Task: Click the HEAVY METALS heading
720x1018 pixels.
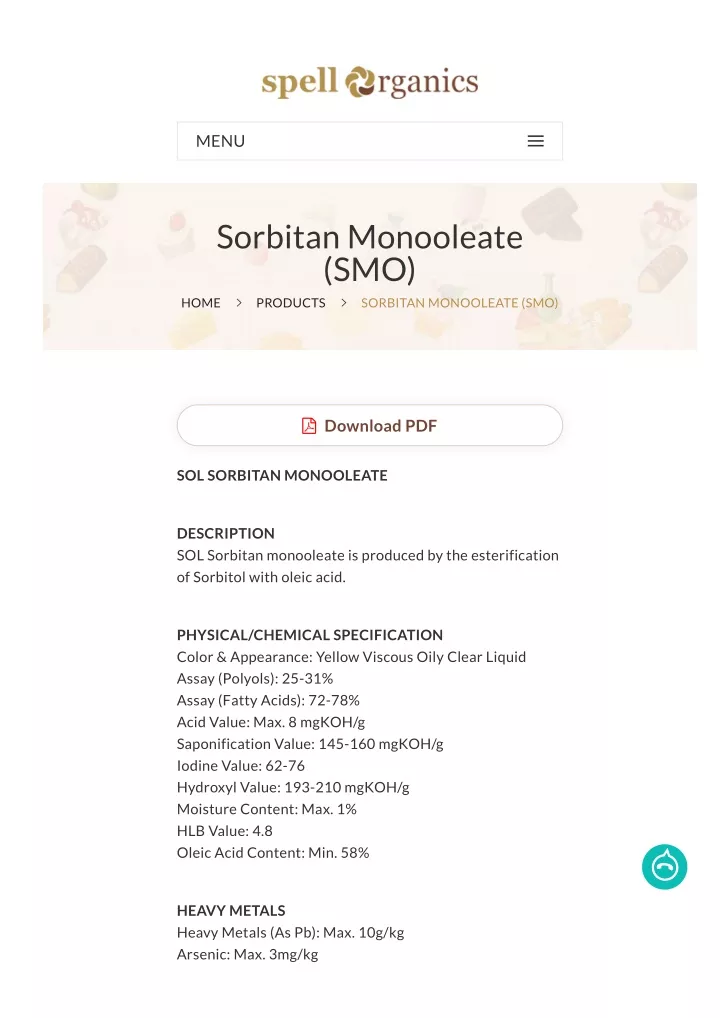Action: 231,910
